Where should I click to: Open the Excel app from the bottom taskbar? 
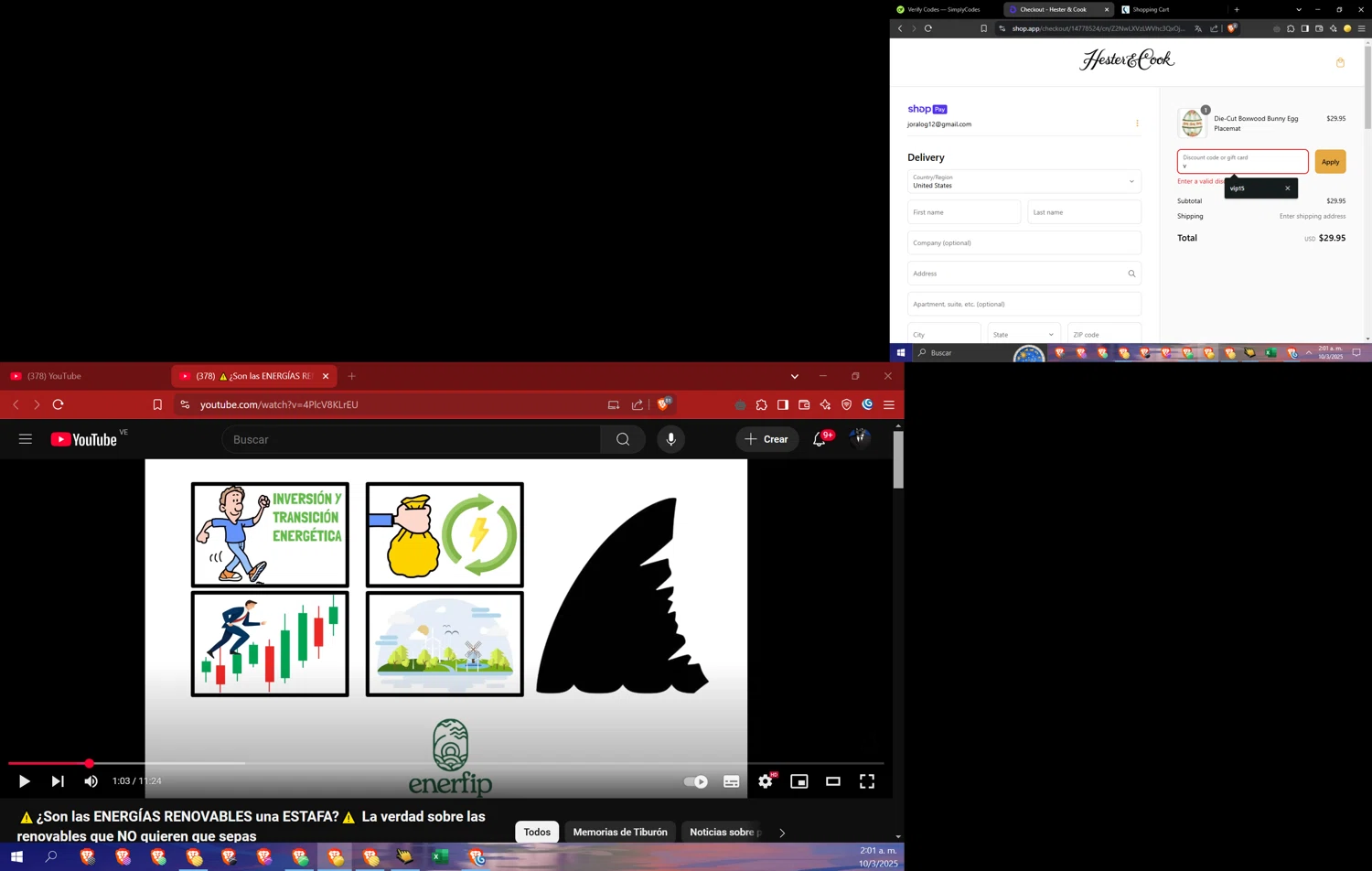coord(440,857)
